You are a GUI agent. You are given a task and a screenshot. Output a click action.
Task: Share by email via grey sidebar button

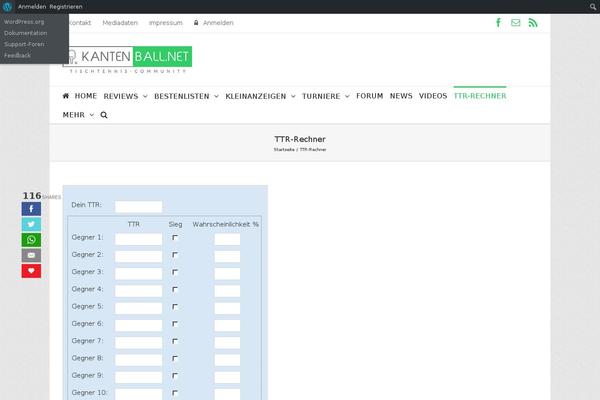(x=31, y=255)
